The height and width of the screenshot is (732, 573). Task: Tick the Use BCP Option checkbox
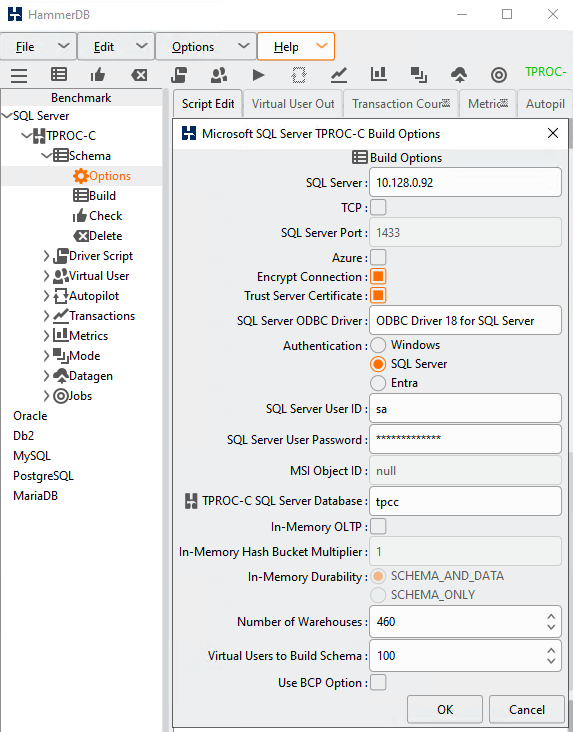[x=378, y=682]
